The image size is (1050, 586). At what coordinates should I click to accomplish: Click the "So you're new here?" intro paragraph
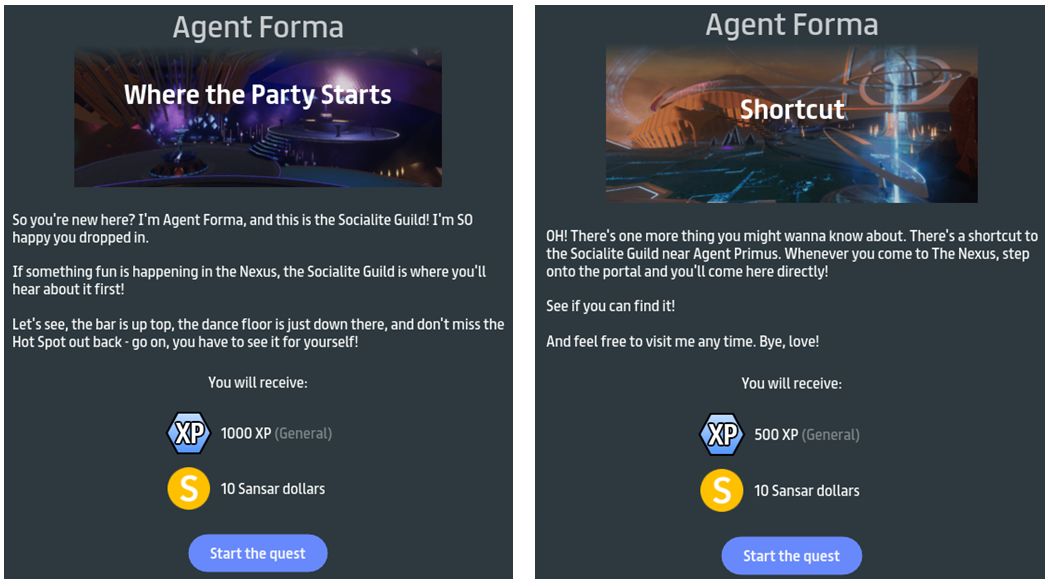[x=242, y=228]
